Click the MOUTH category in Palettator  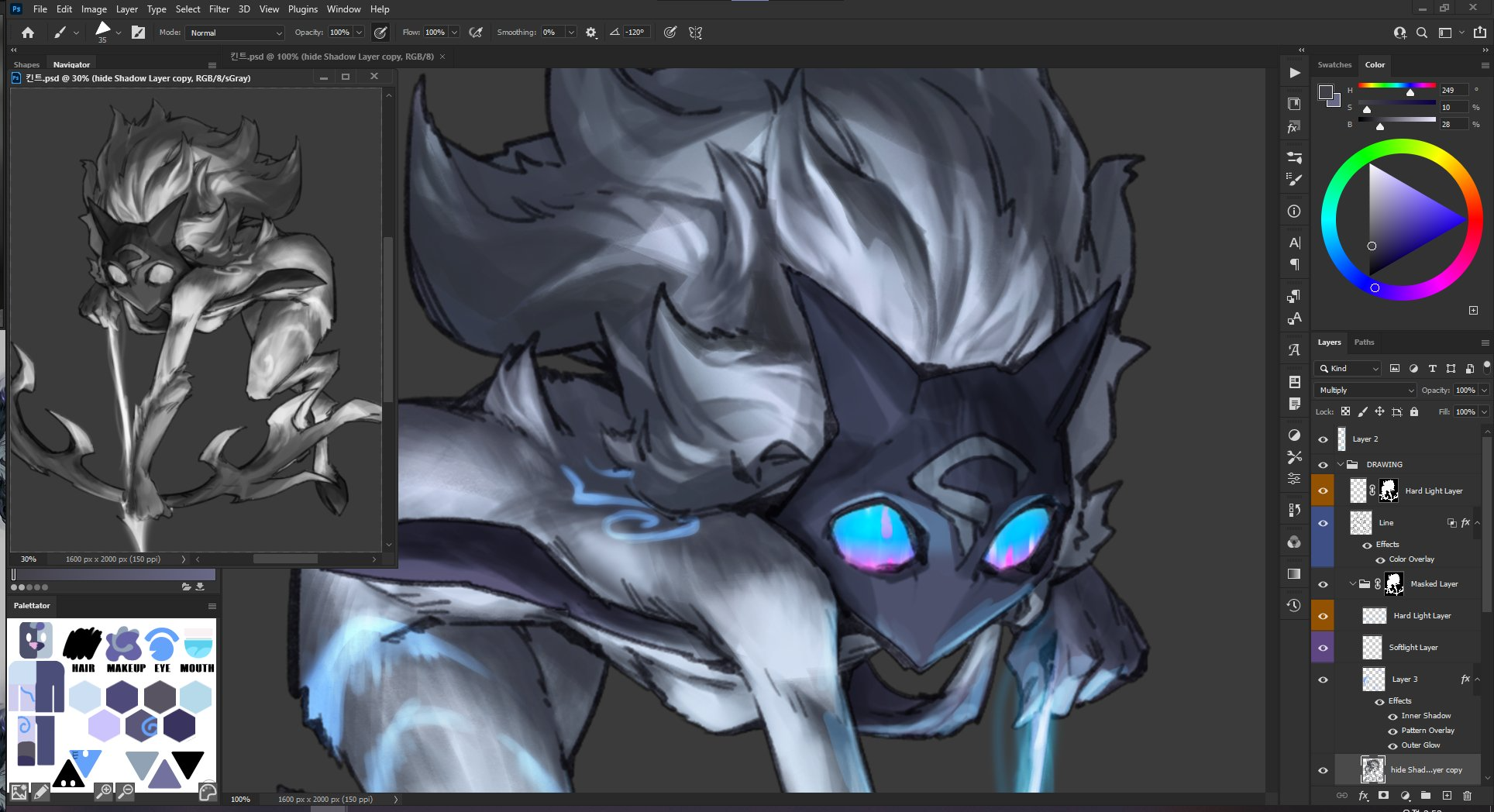[x=198, y=651]
